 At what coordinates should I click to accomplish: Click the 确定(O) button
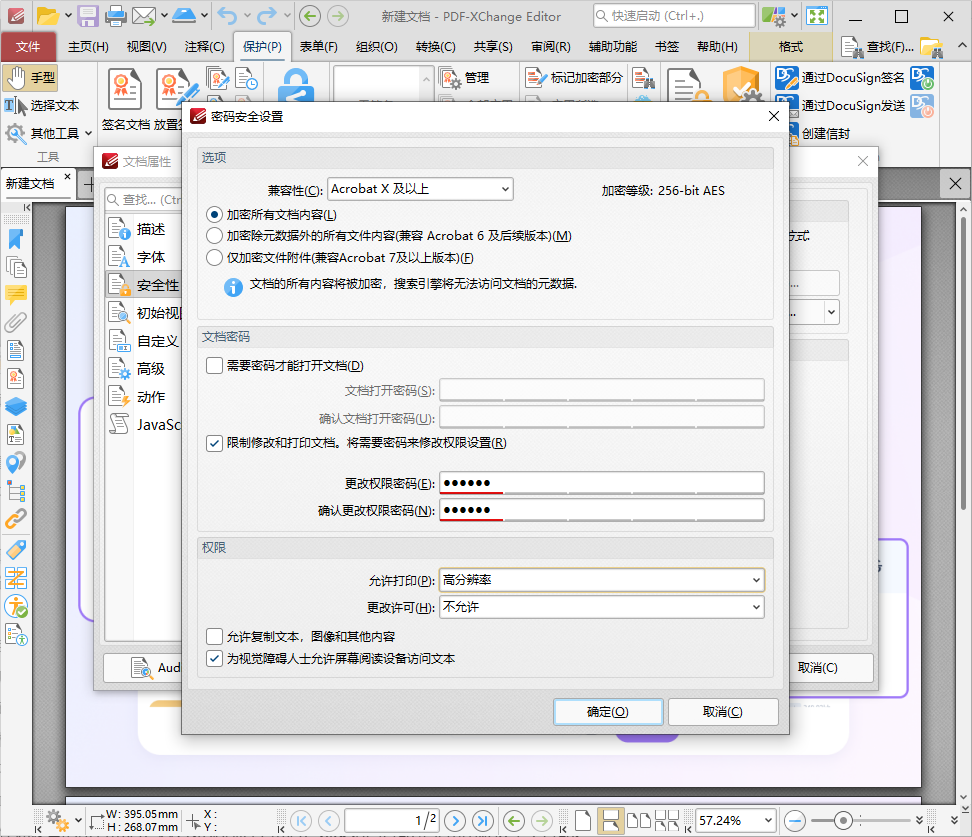608,712
